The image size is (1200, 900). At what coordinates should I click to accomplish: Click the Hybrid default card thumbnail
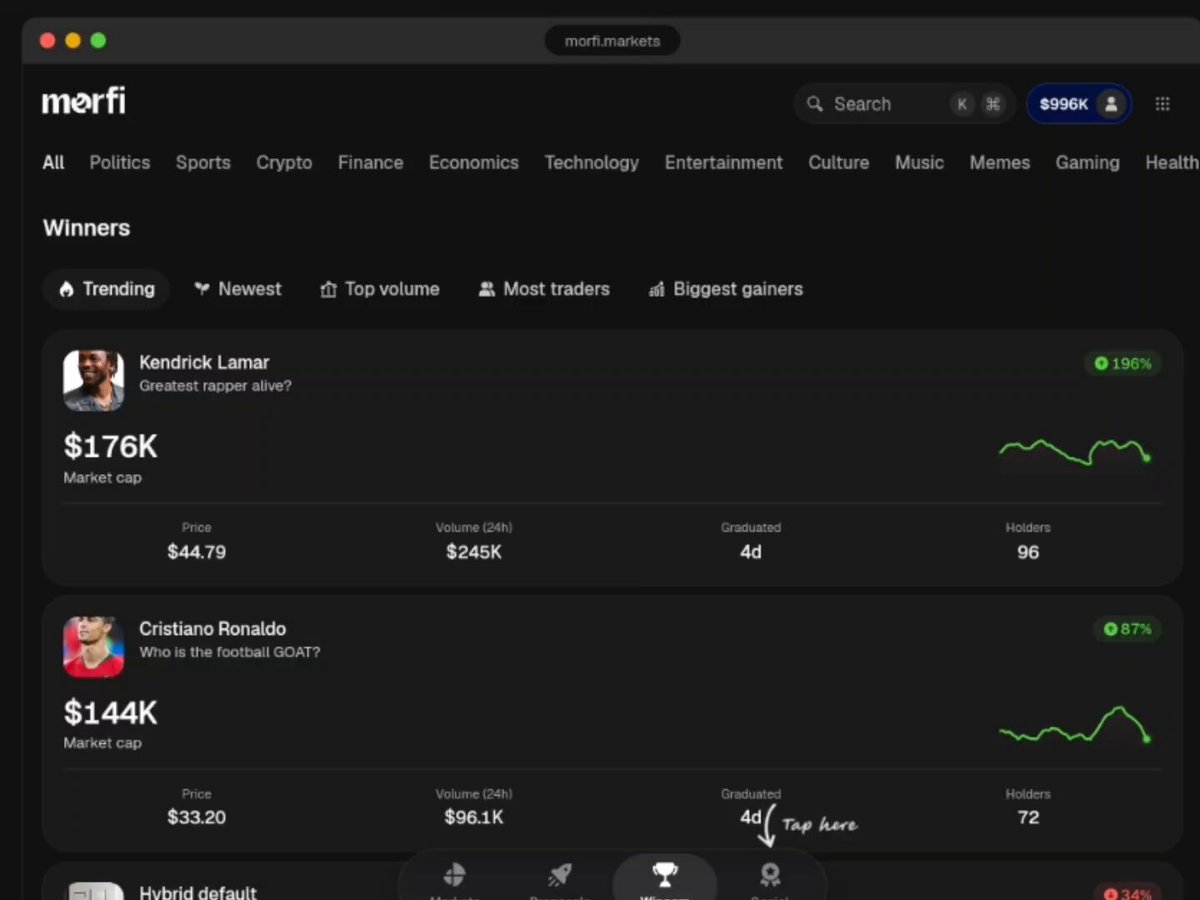[x=94, y=891]
